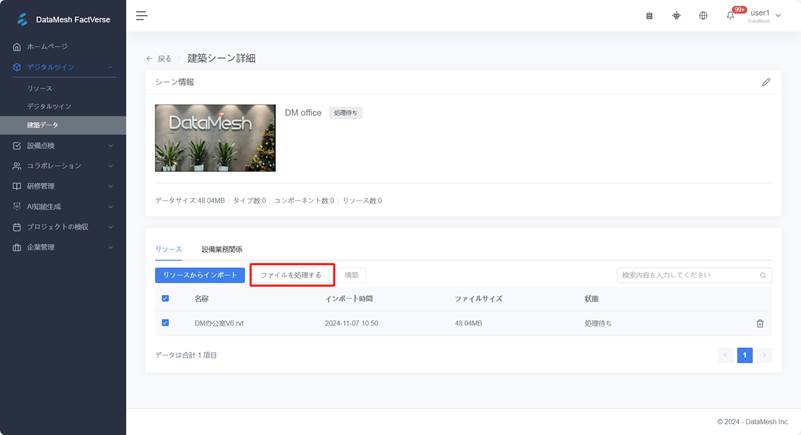This screenshot has height=435, width=801.
Task: Expand the 設備点検 menu chevron
Action: [110, 146]
